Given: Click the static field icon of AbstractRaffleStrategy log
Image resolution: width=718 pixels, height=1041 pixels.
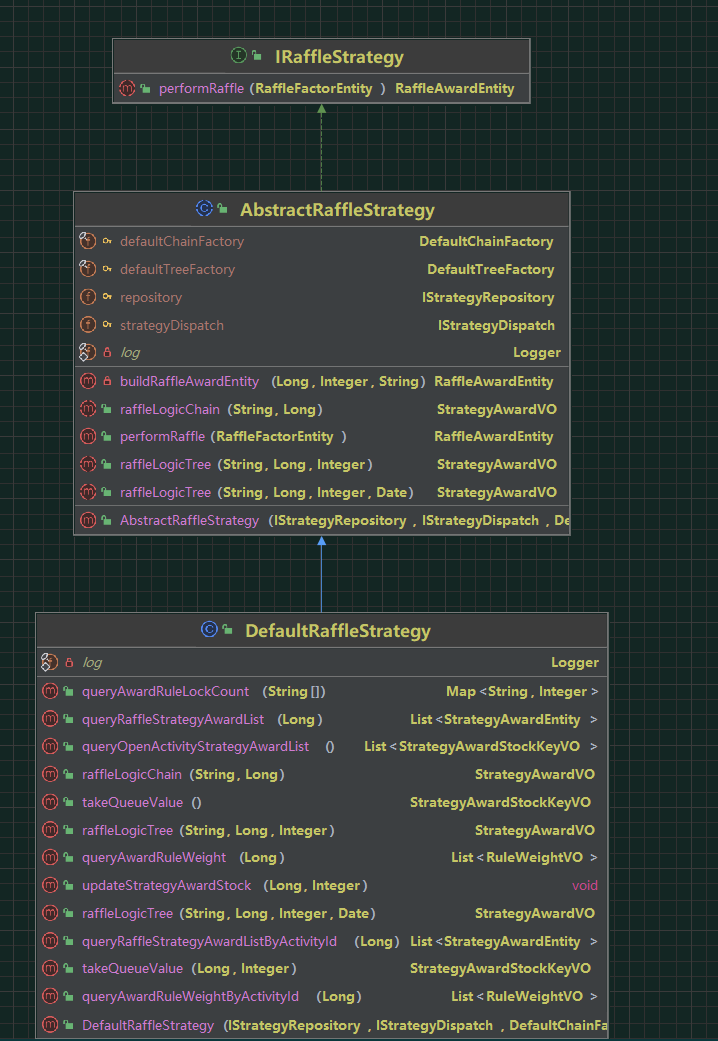Looking at the screenshot, I should (88, 352).
